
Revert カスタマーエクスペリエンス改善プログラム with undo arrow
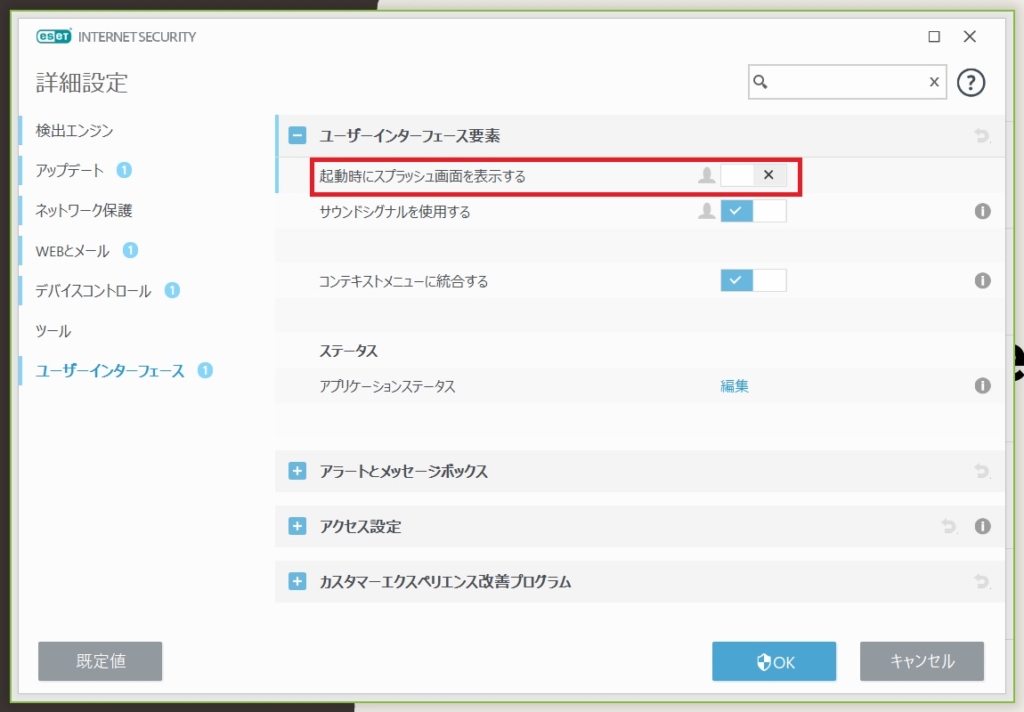[x=982, y=581]
